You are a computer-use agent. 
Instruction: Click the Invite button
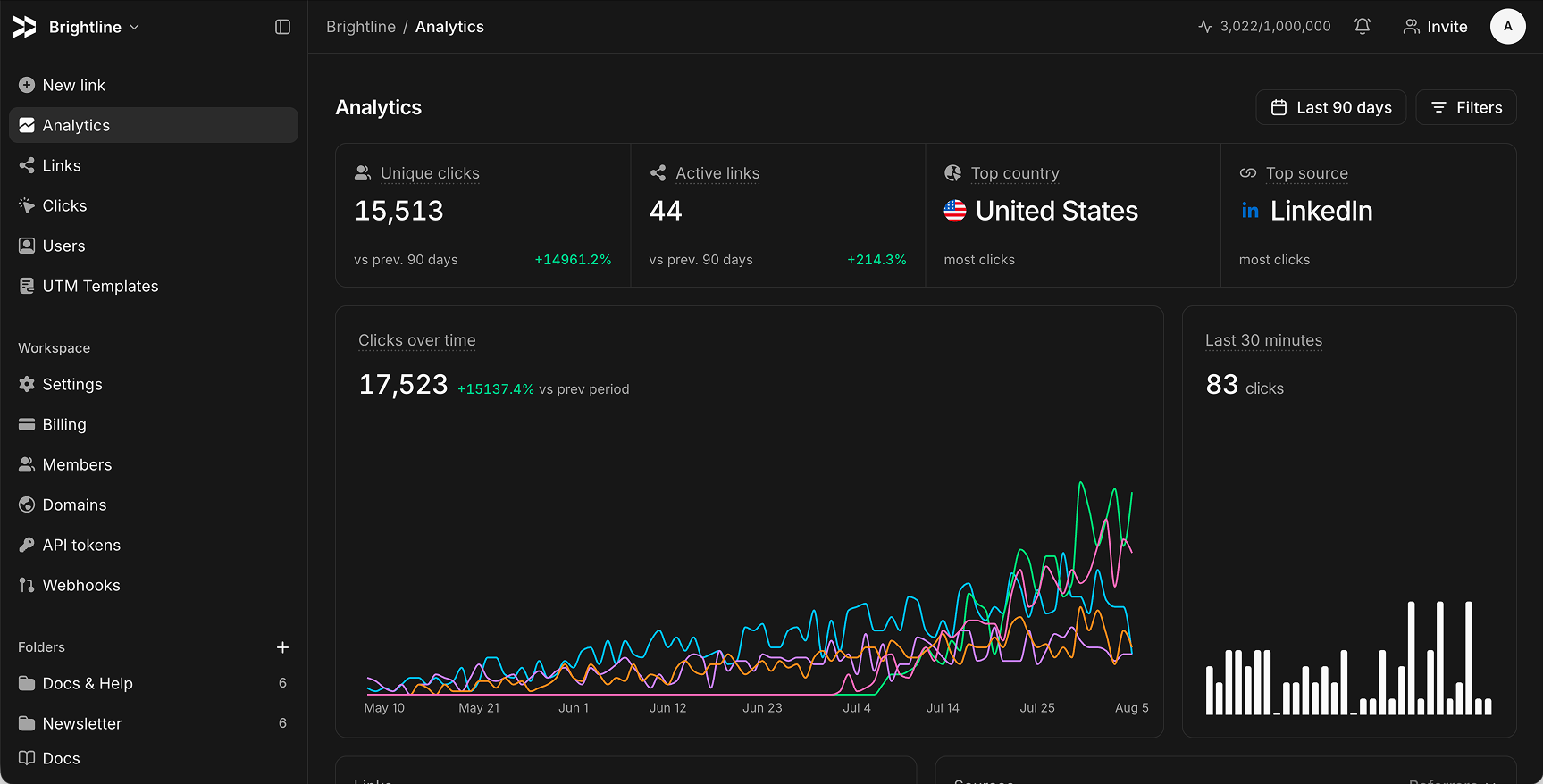tap(1435, 27)
